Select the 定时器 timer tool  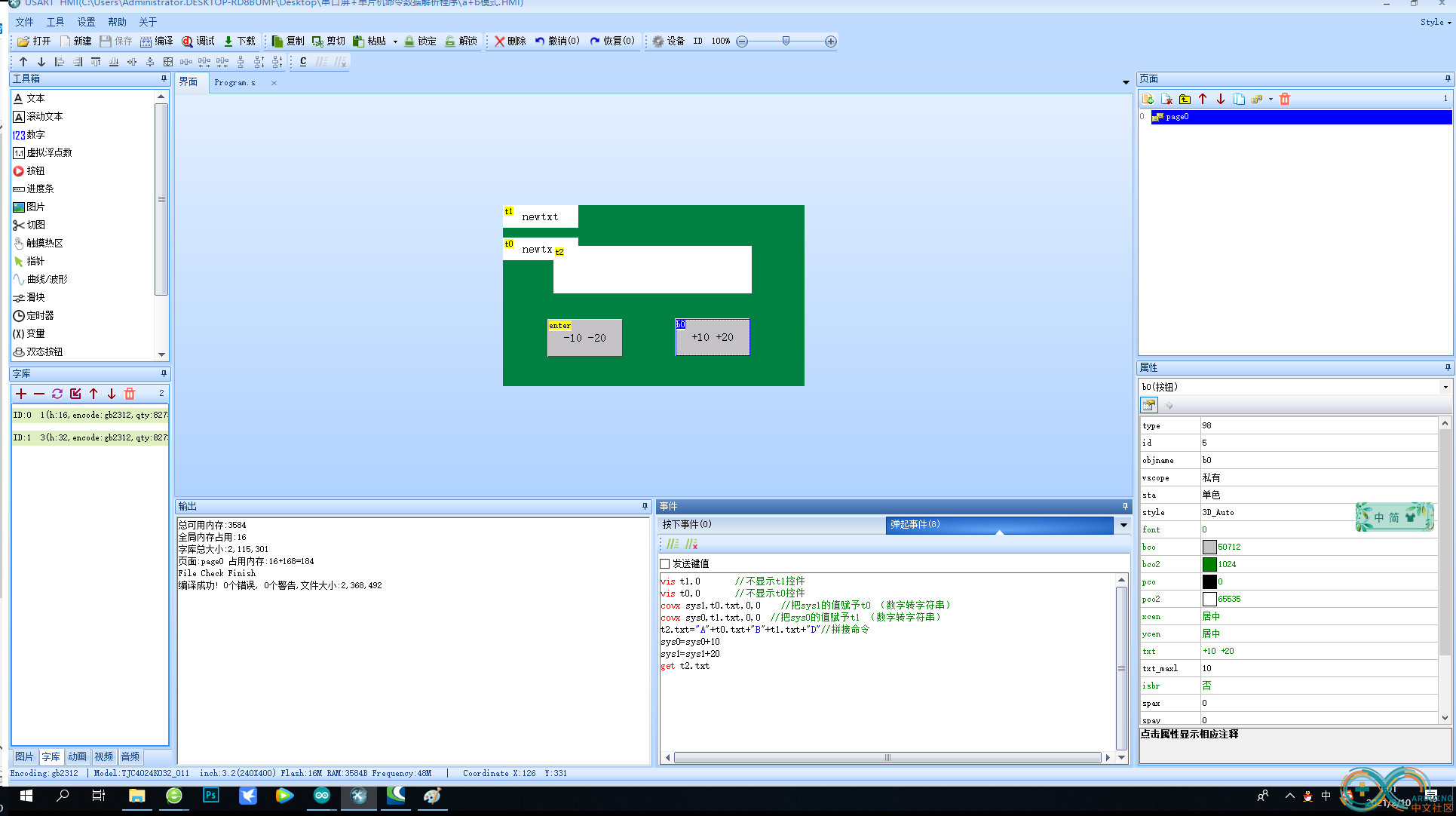(x=34, y=315)
